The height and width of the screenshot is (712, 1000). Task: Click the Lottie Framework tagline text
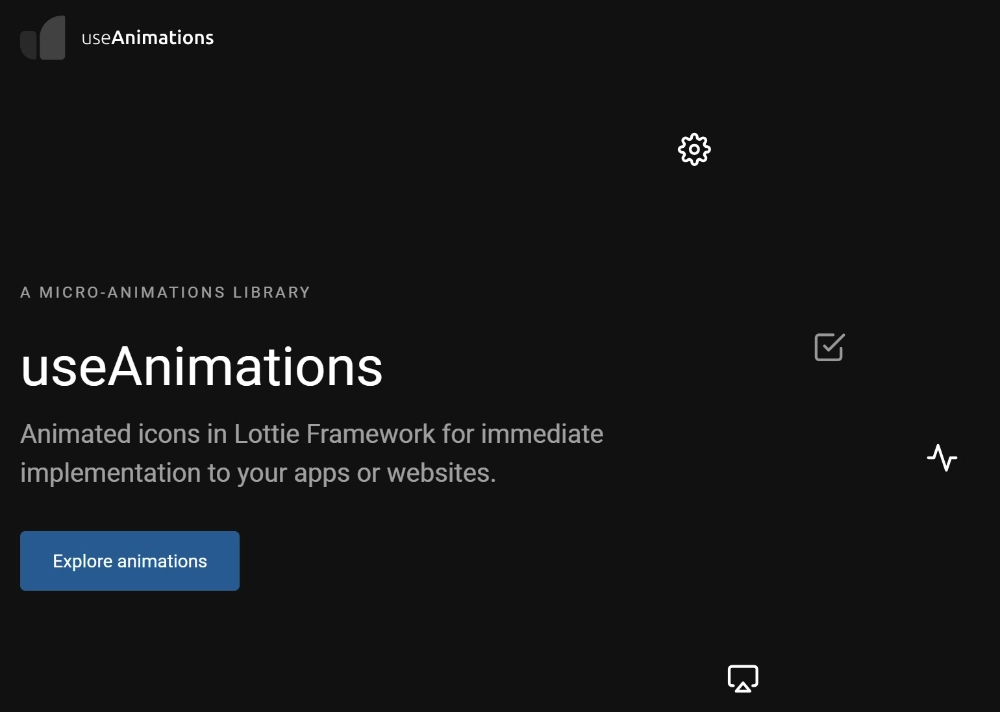tap(311, 452)
